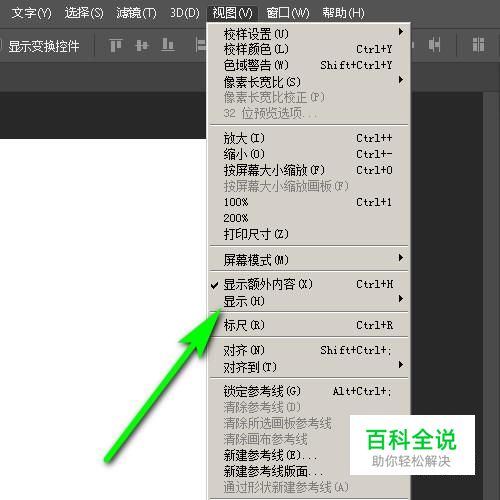500x500 pixels.
Task: Close the 视图(V) menu in menu bar
Action: pos(232,13)
